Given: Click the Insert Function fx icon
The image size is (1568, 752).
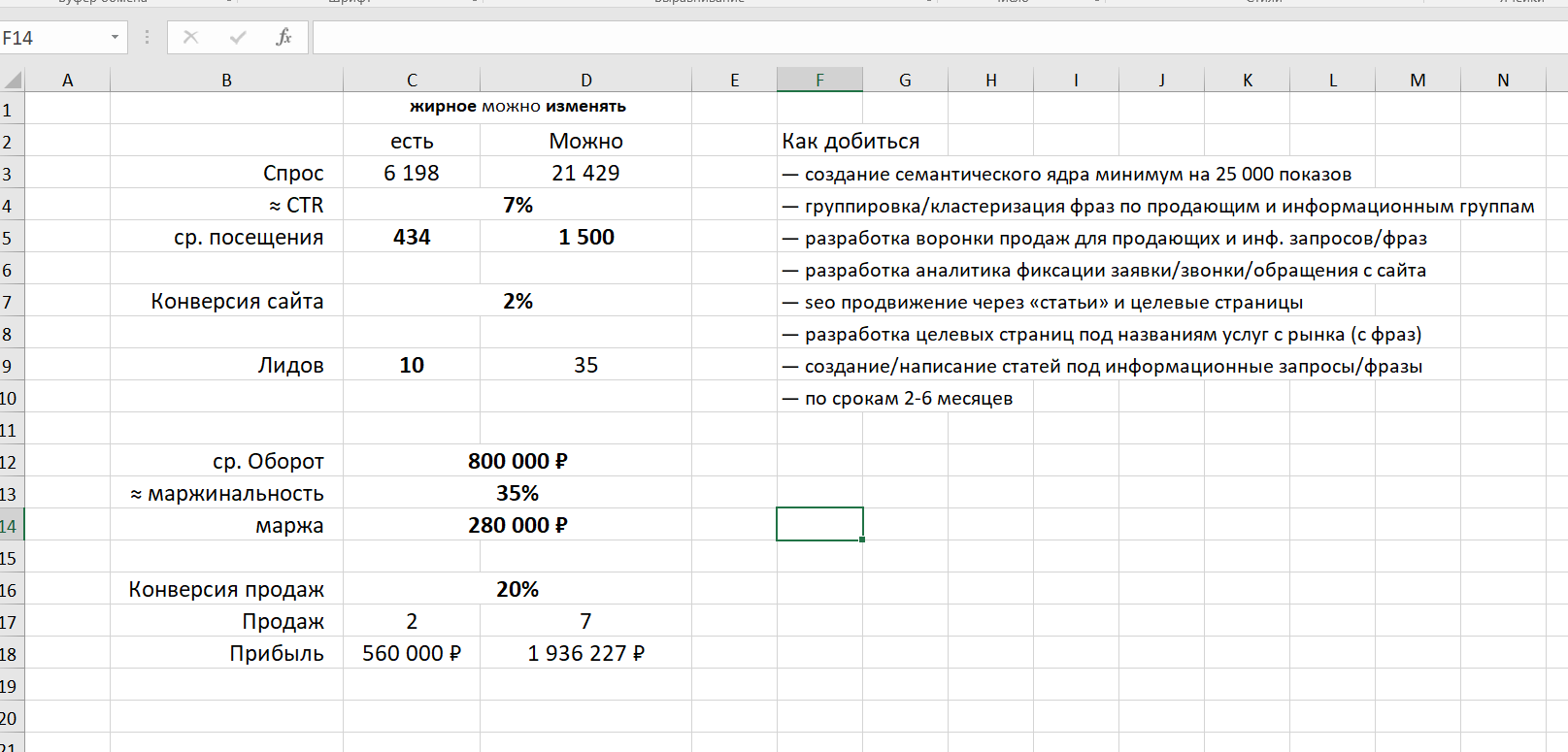Looking at the screenshot, I should pos(284,37).
